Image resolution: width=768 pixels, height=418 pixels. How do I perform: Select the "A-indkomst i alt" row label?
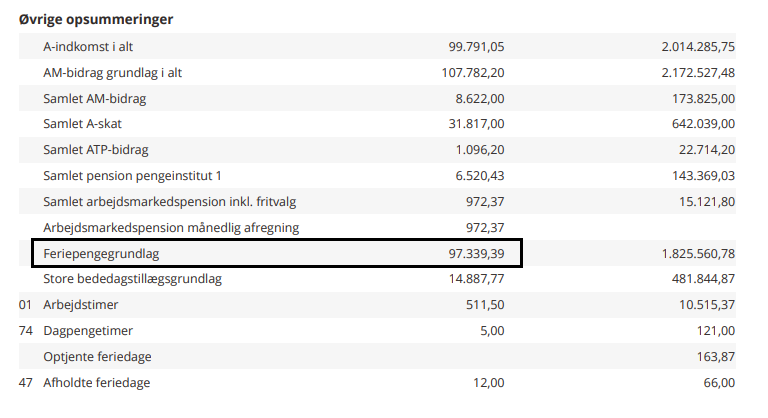coord(88,46)
